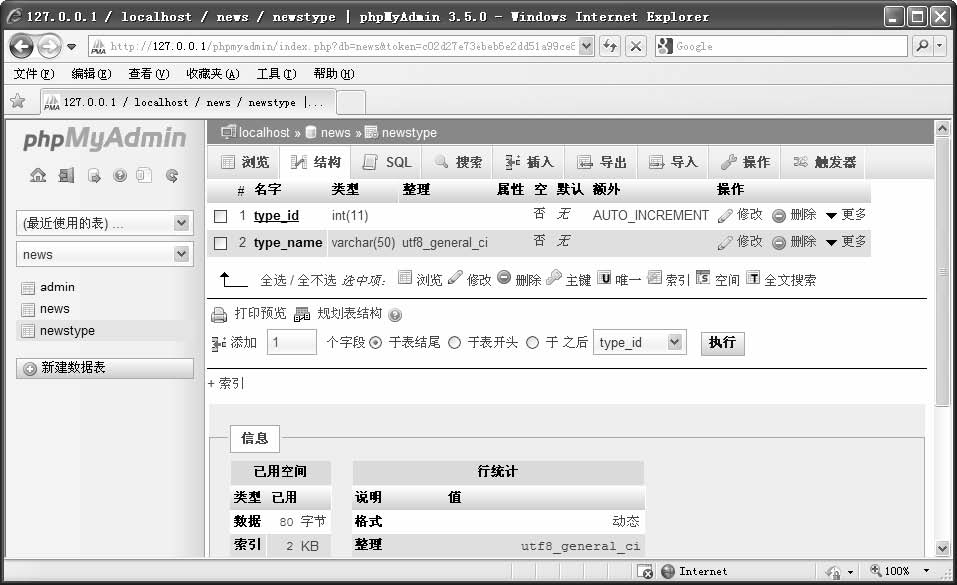This screenshot has height=585, width=957.
Task: Click the news table icon in sidebar
Action: pos(28,310)
